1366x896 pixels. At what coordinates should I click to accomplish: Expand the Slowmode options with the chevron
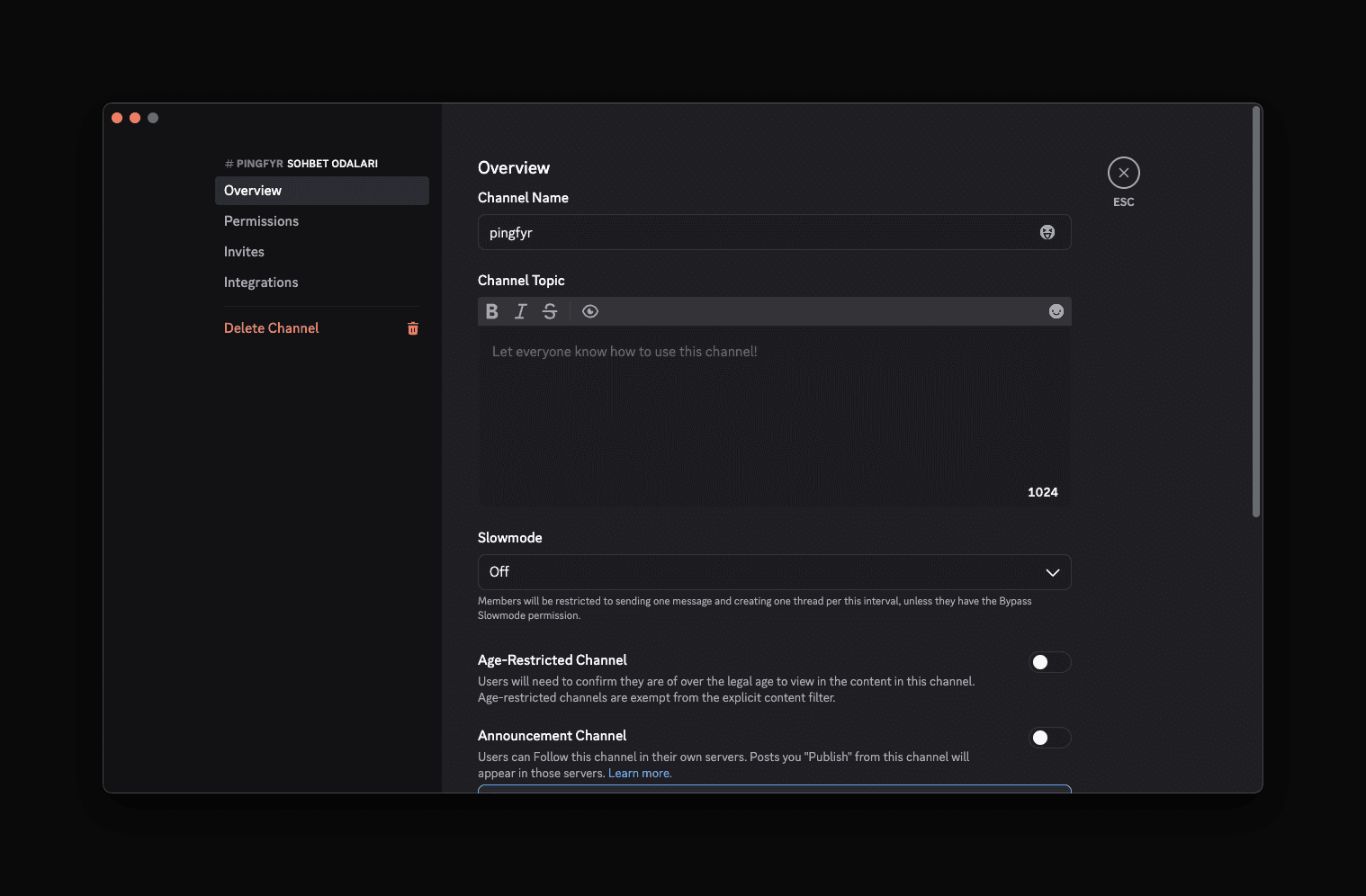click(1052, 572)
